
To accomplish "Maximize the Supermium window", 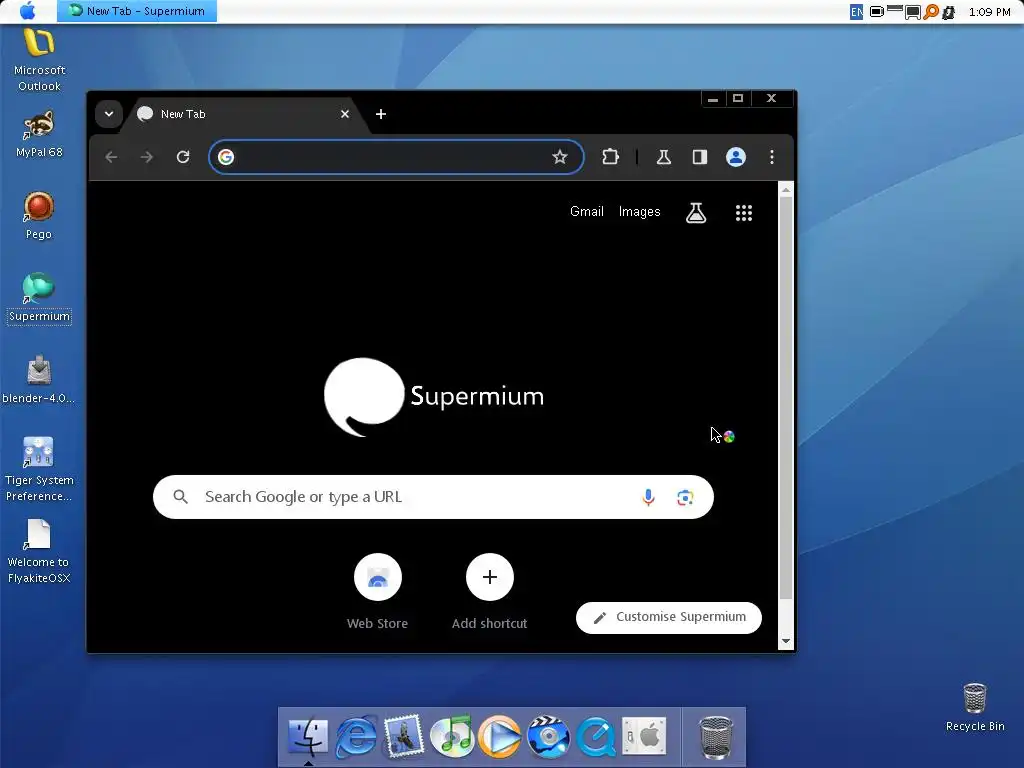I will [x=738, y=99].
